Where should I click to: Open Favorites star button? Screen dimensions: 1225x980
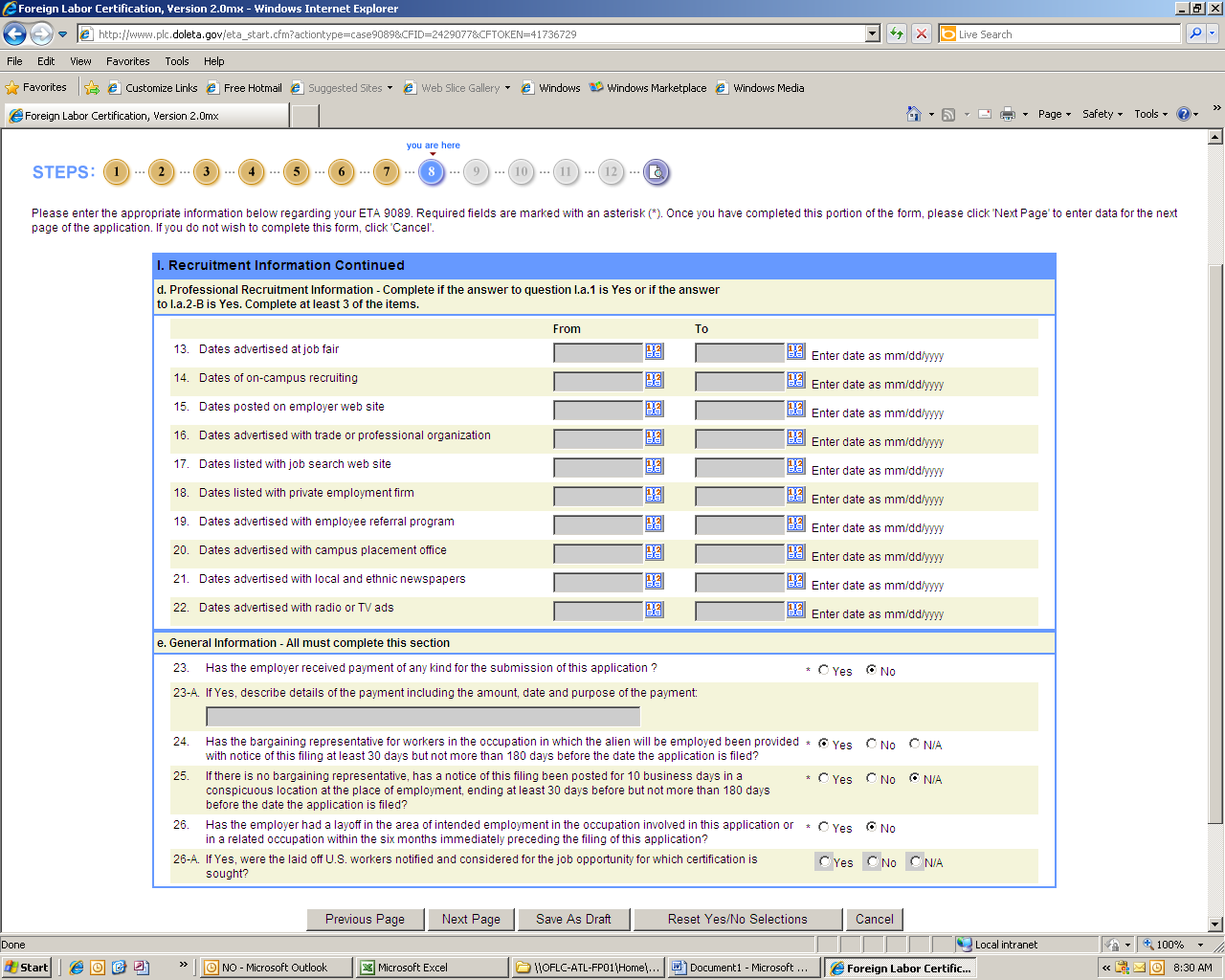[35, 87]
